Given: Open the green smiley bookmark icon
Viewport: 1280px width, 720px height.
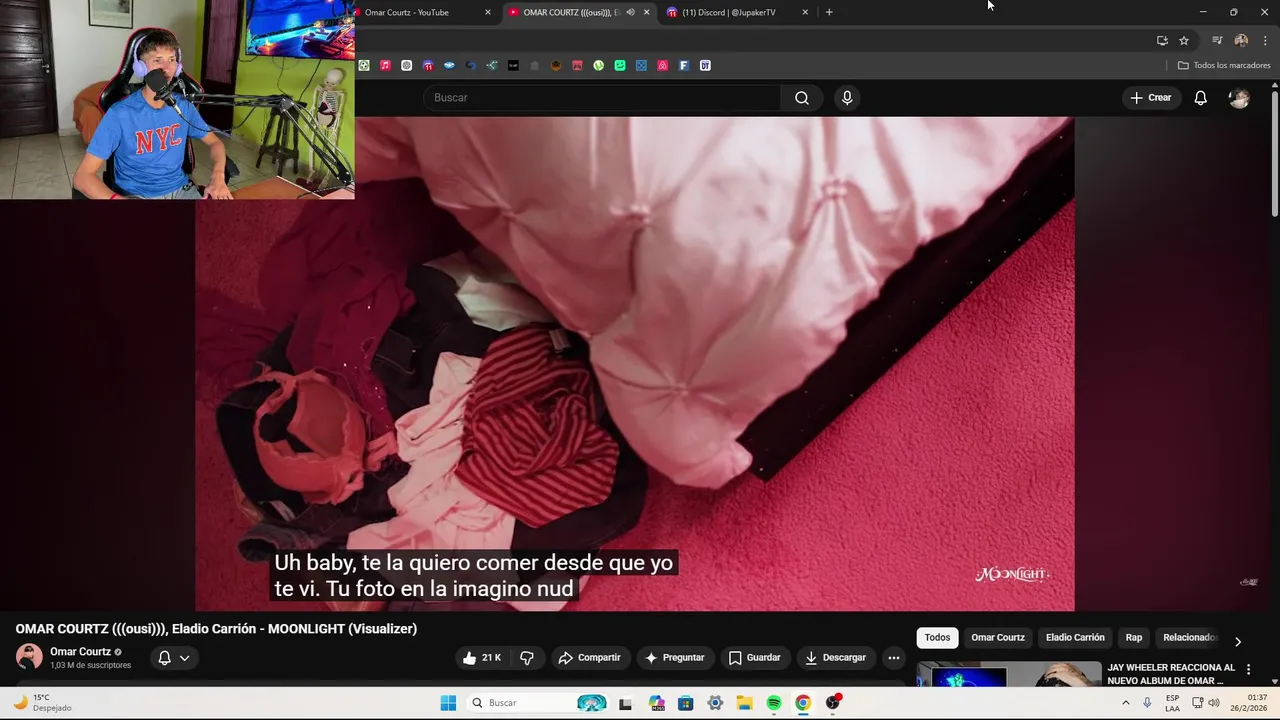Looking at the screenshot, I should click(x=620, y=66).
